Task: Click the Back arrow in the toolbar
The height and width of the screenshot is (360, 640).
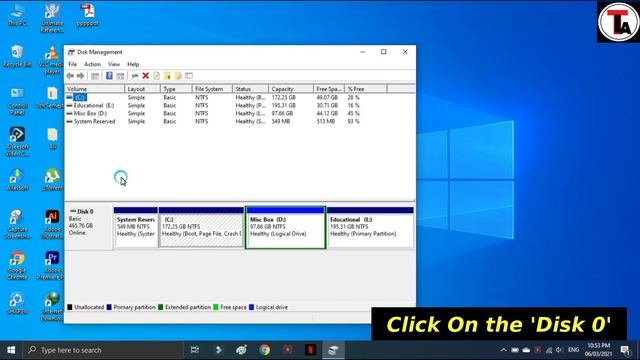Action: [x=70, y=76]
